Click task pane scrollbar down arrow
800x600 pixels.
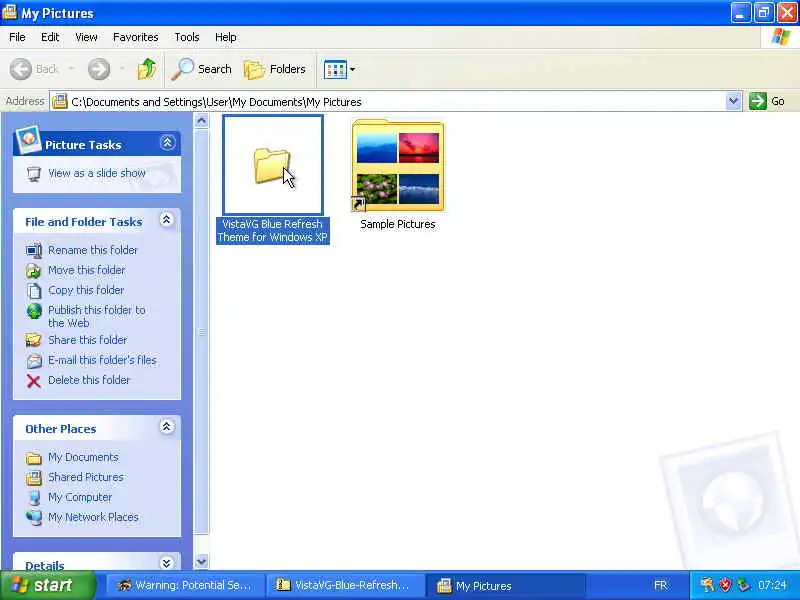tap(202, 561)
